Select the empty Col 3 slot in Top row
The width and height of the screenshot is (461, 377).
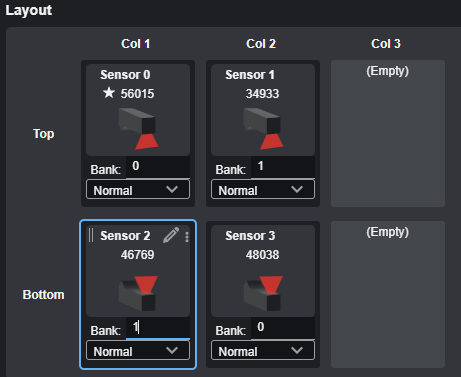388,133
